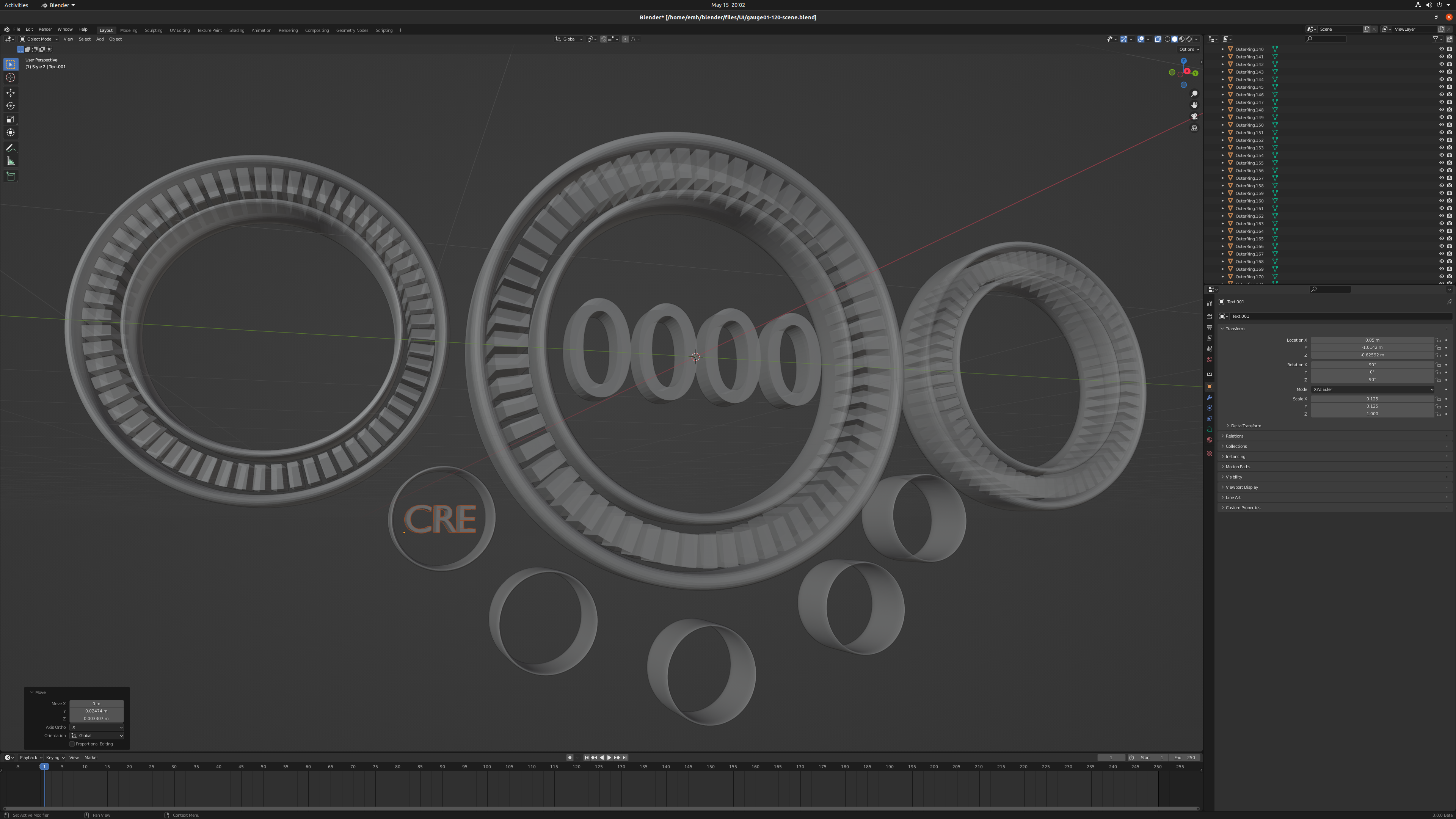Open the Object Data (font) properties tab
This screenshot has height=819, width=1456.
coord(1210,430)
